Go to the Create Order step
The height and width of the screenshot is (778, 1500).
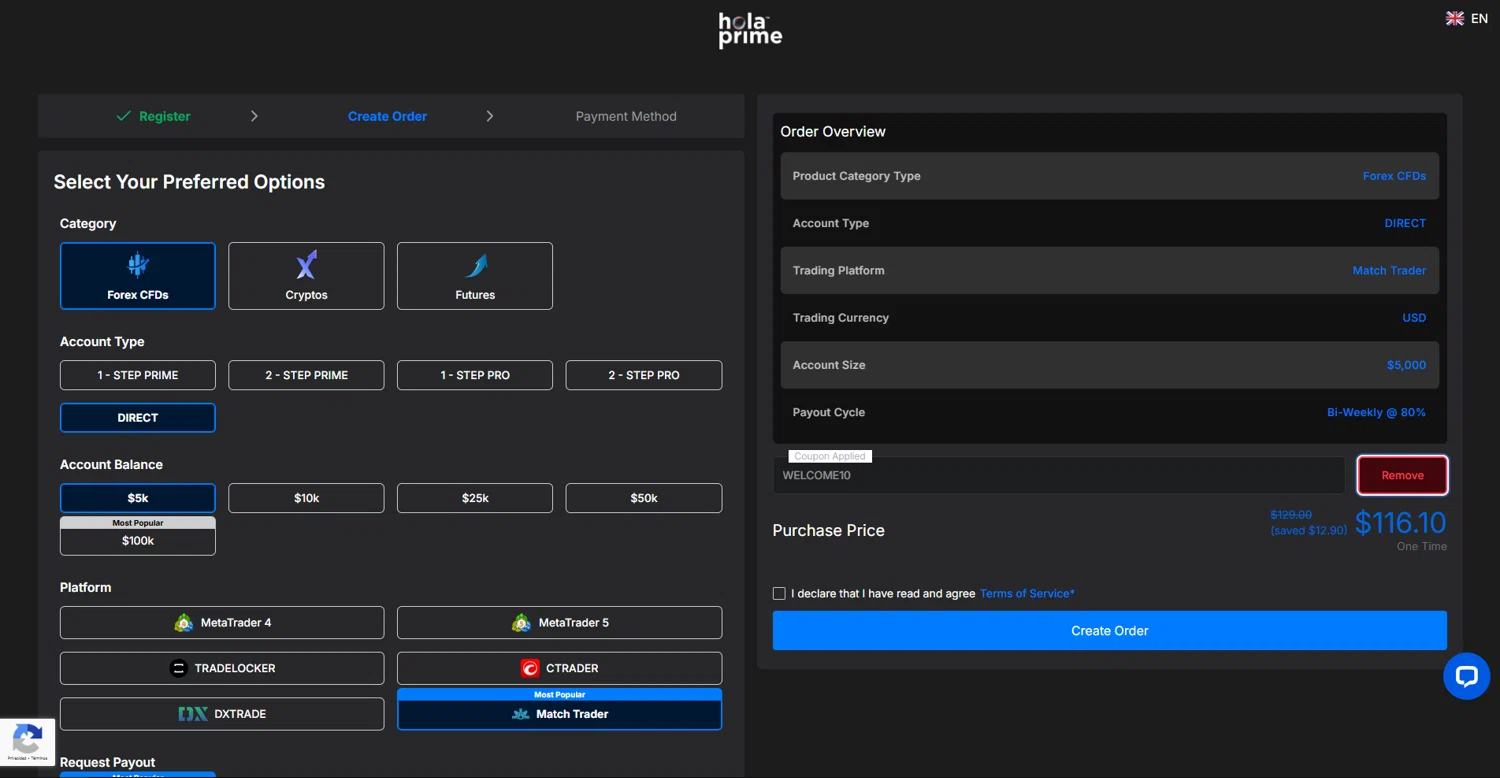tap(387, 116)
